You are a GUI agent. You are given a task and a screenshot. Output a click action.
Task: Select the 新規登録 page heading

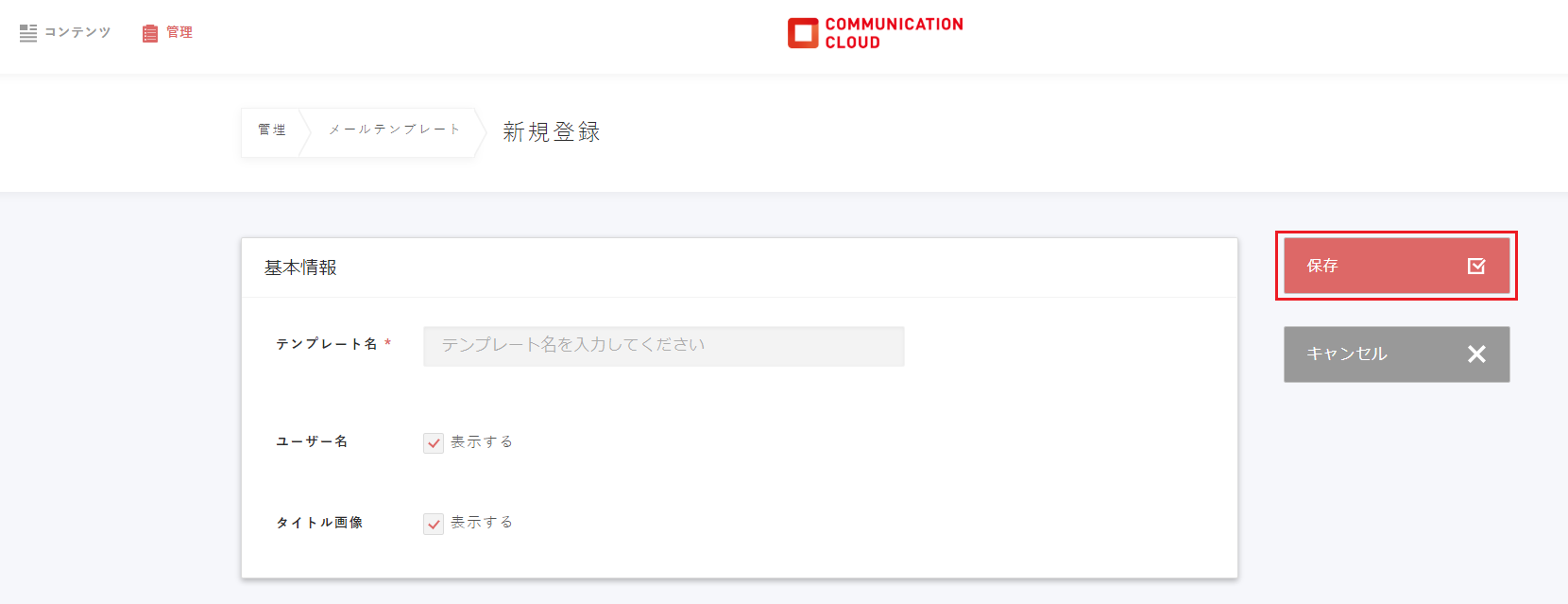(x=552, y=131)
